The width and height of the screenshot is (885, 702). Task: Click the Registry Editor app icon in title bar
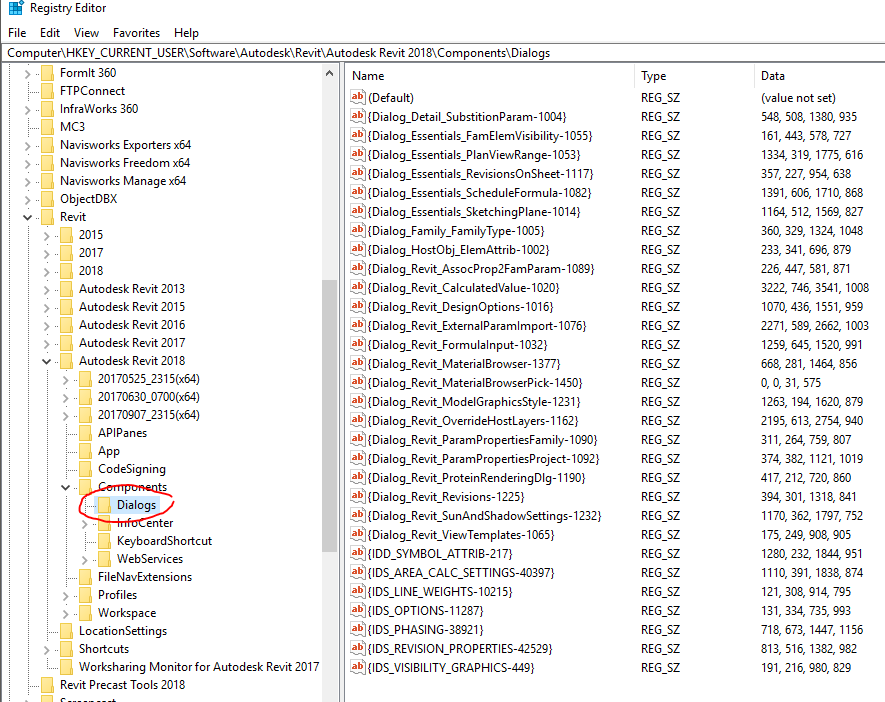point(16,8)
